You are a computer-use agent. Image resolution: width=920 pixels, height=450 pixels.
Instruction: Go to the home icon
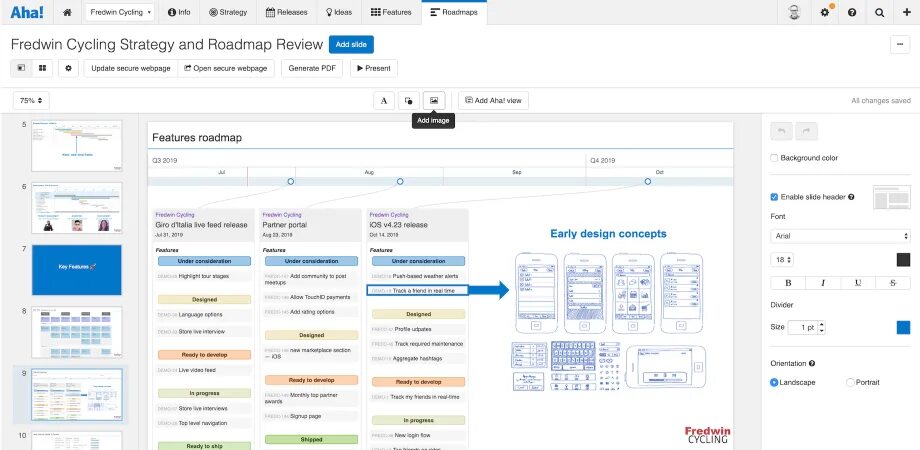coord(67,12)
